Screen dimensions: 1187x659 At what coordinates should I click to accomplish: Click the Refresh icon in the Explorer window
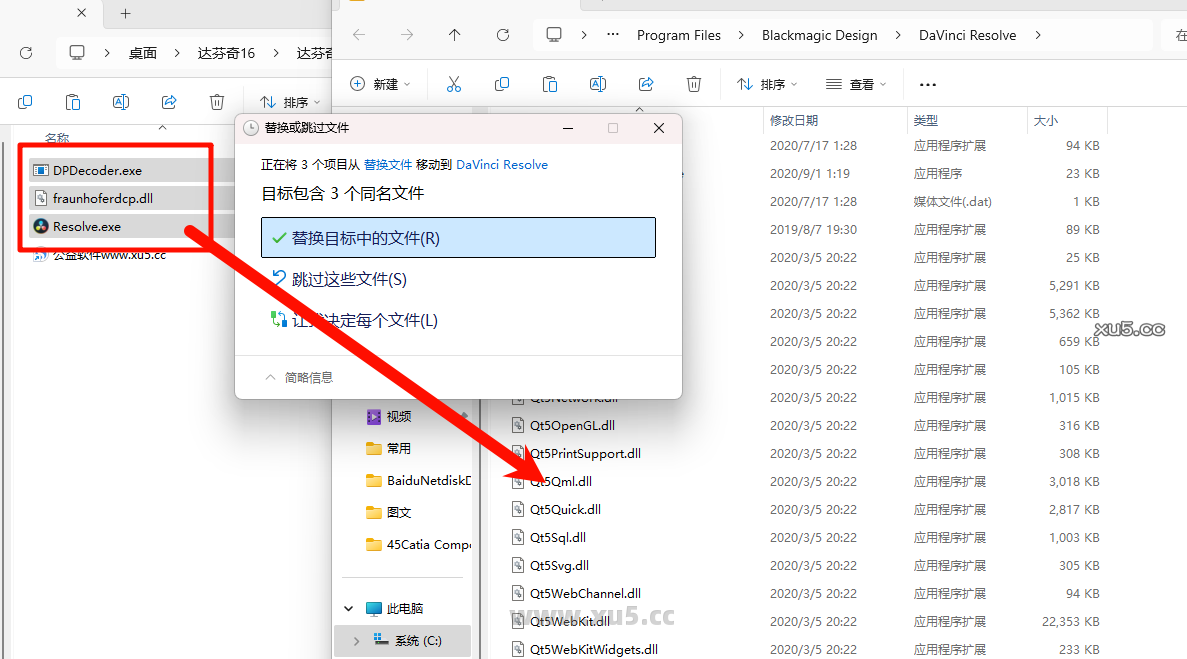coord(502,34)
